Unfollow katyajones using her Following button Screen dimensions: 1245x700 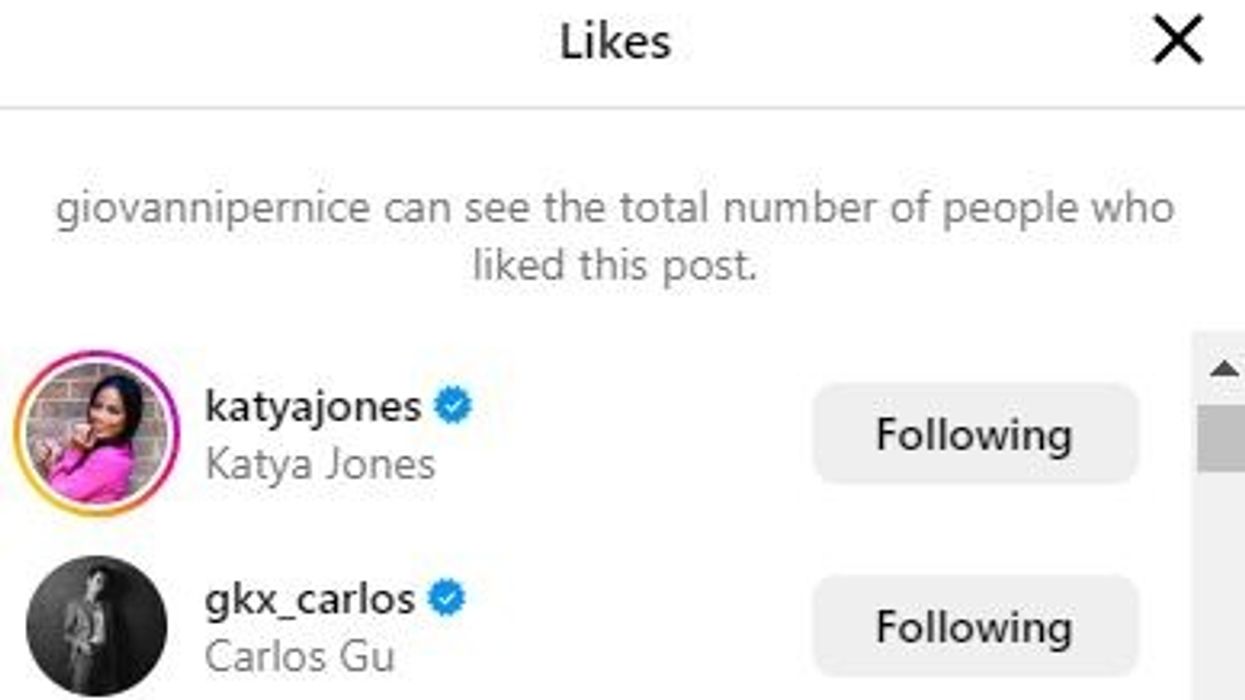pos(975,433)
